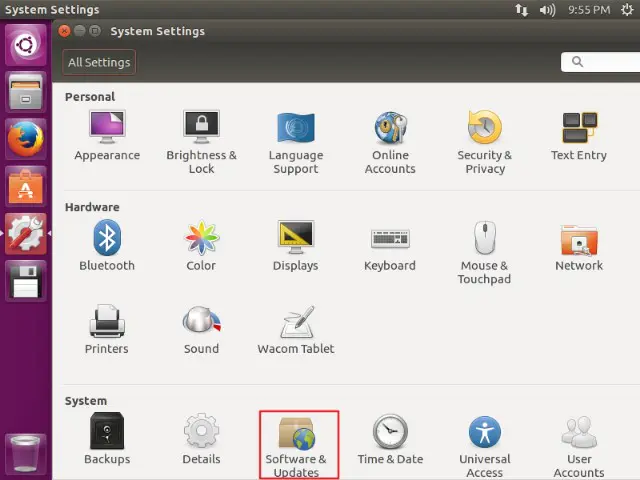Open the network indicator menu in top bar
Viewport: 640px width, 480px height.
(x=521, y=10)
